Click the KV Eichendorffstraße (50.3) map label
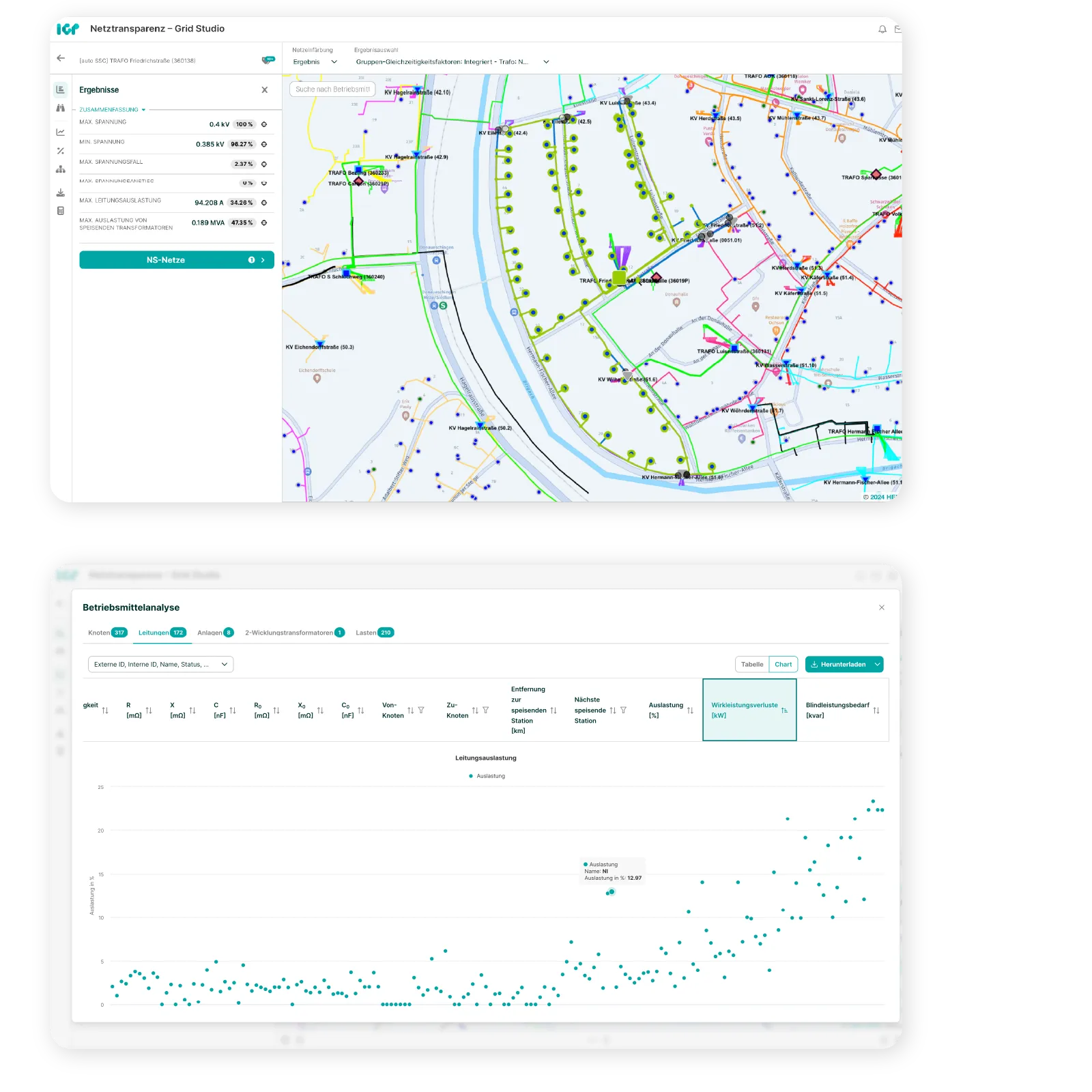The image size is (1092, 1092). click(x=319, y=347)
